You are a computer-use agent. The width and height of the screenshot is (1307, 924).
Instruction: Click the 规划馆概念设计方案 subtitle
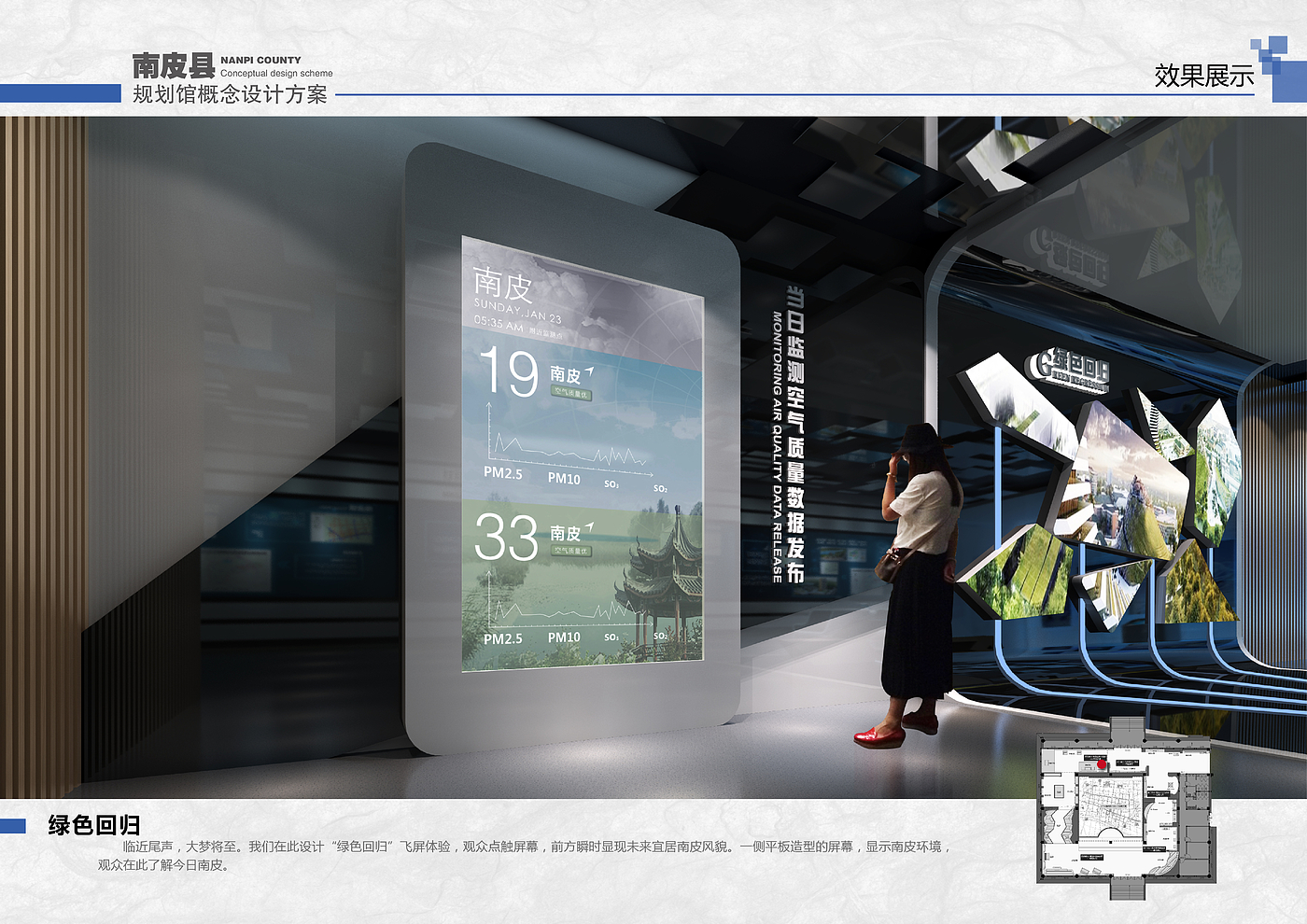click(230, 94)
